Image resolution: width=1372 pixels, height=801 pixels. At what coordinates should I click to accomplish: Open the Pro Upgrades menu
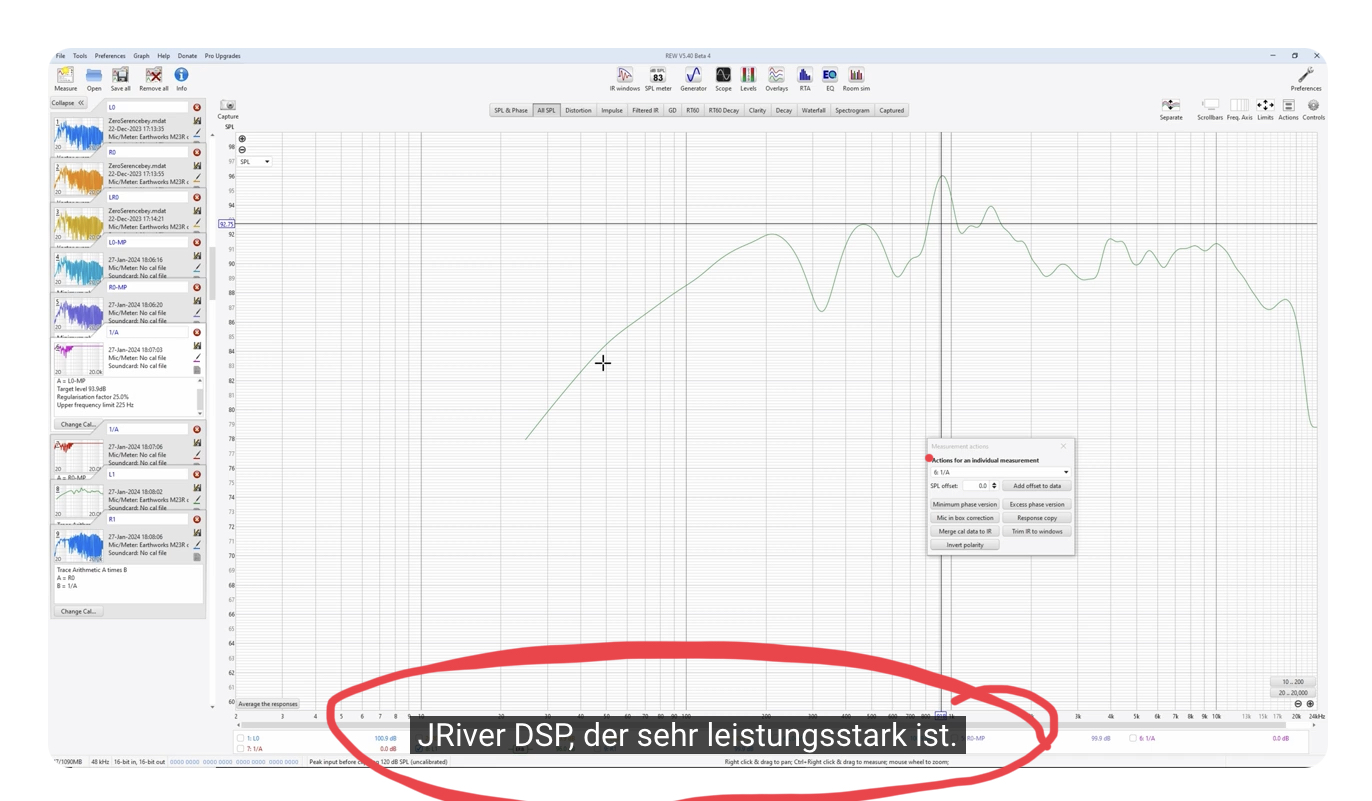coord(223,56)
